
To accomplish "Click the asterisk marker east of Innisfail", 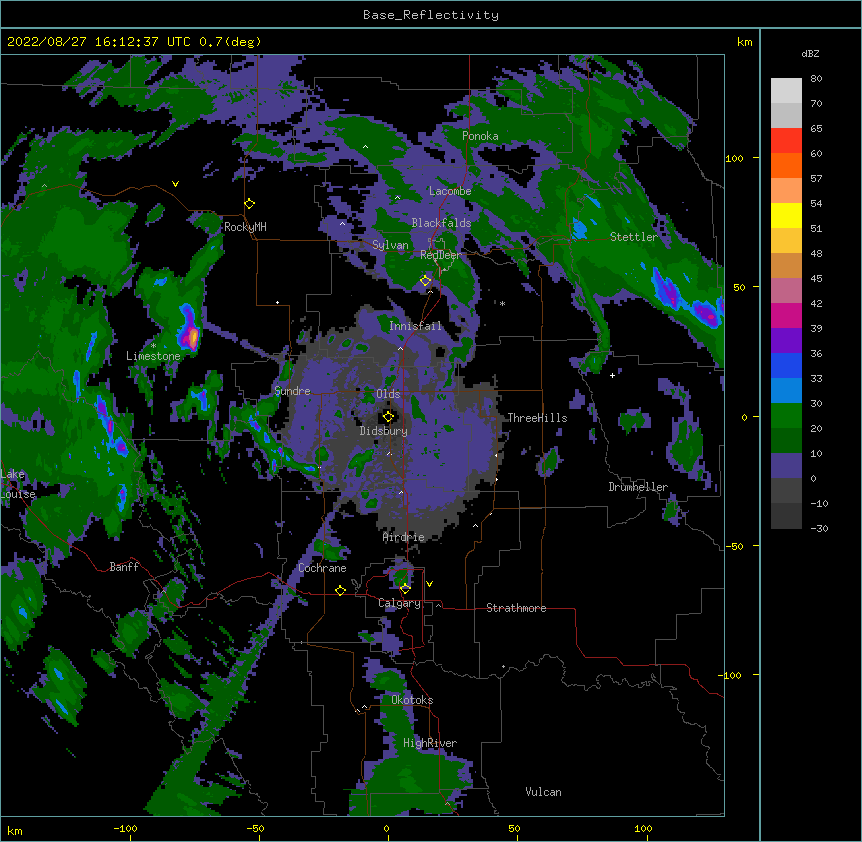I will [x=502, y=303].
